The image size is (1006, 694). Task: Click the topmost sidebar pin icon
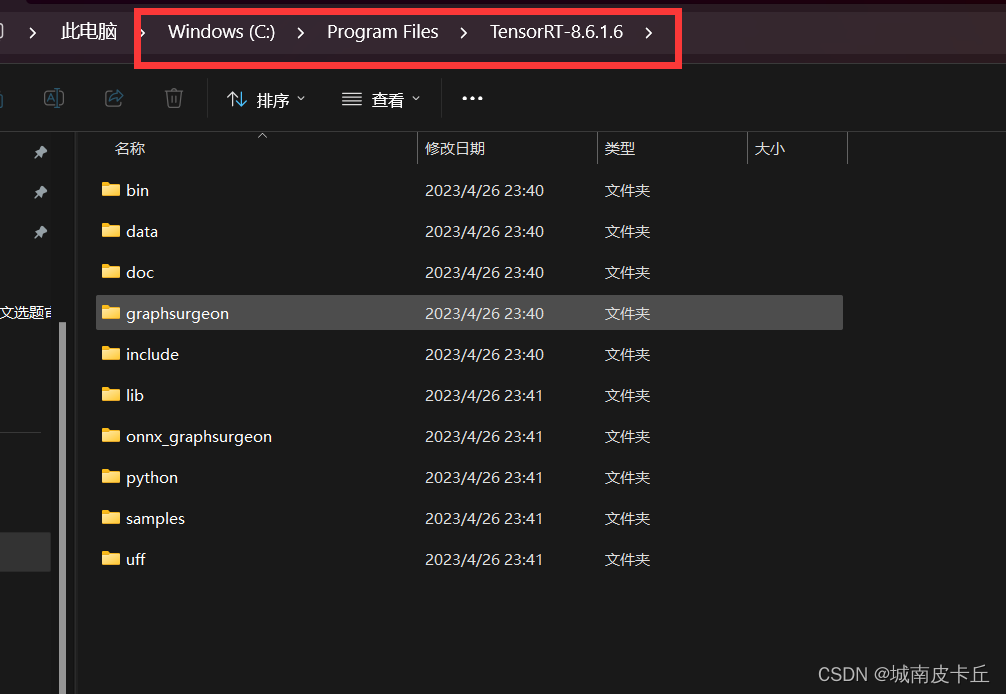coord(40,152)
